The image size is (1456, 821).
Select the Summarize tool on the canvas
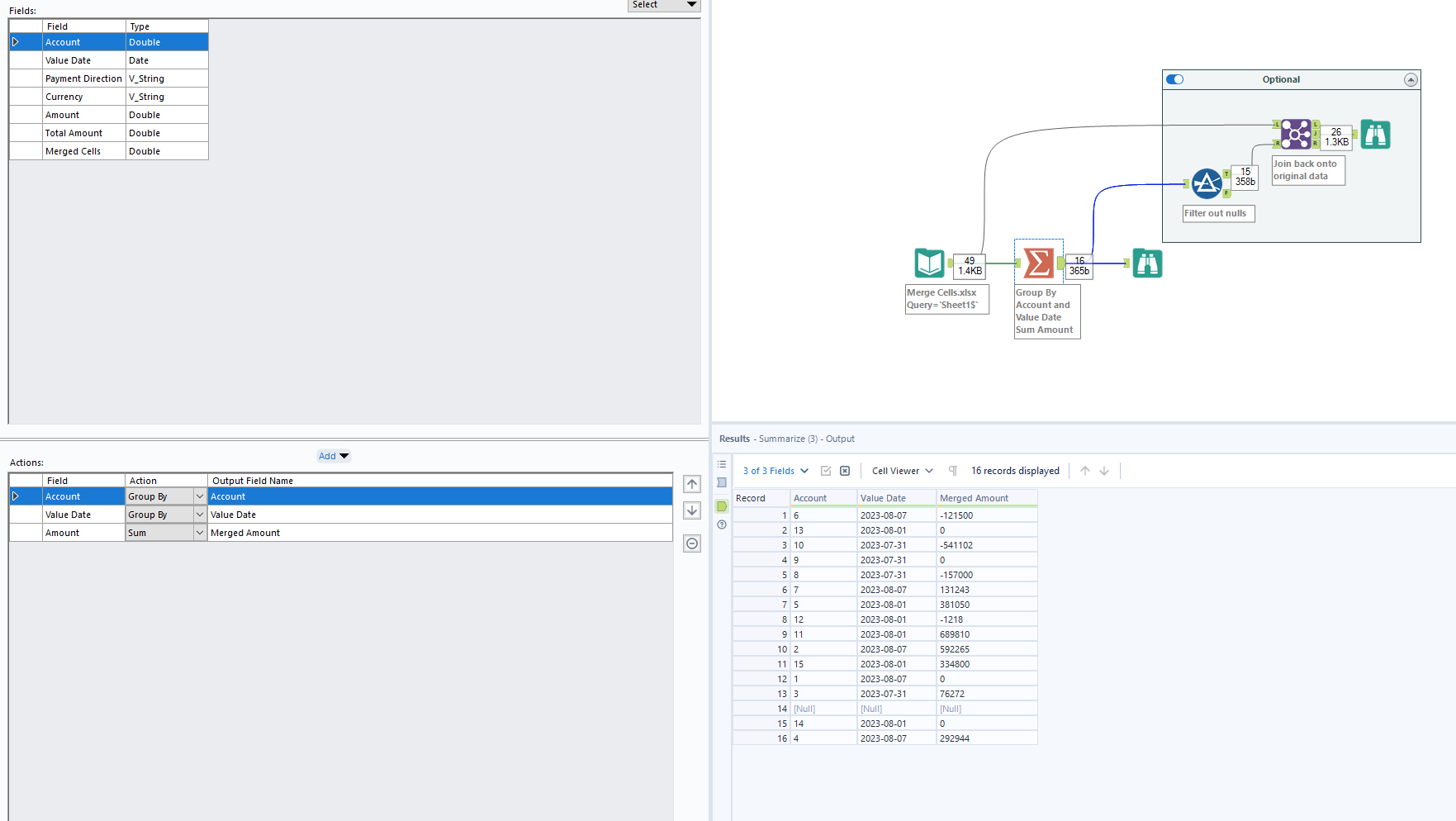(1037, 263)
